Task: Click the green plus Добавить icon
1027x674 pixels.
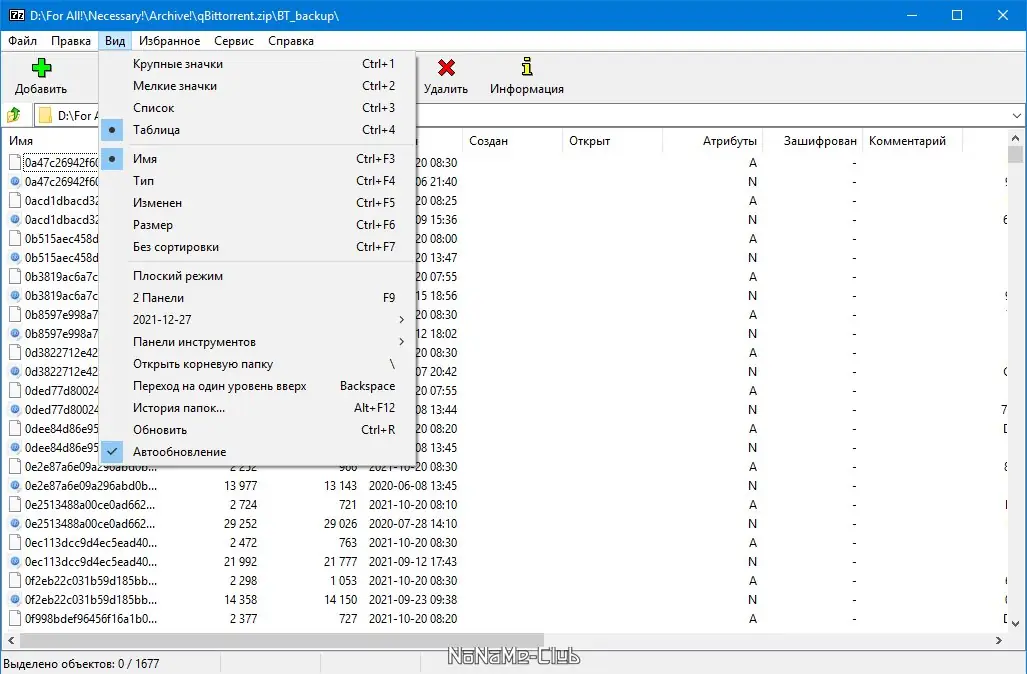Action: (41, 68)
